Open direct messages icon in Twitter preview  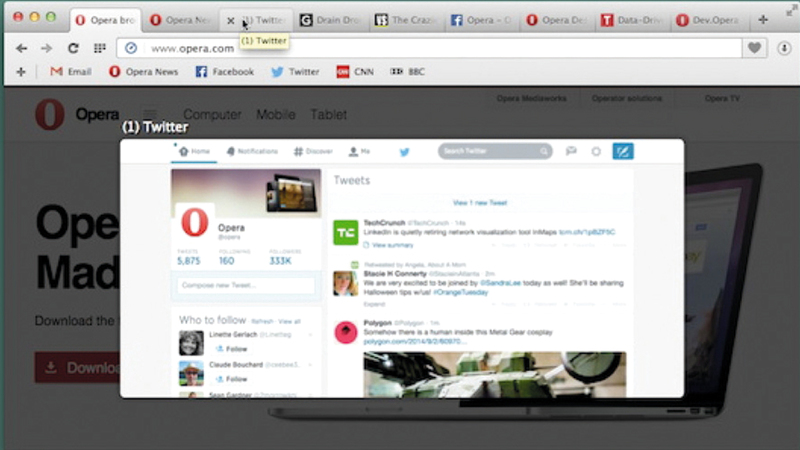pyautogui.click(x=571, y=151)
